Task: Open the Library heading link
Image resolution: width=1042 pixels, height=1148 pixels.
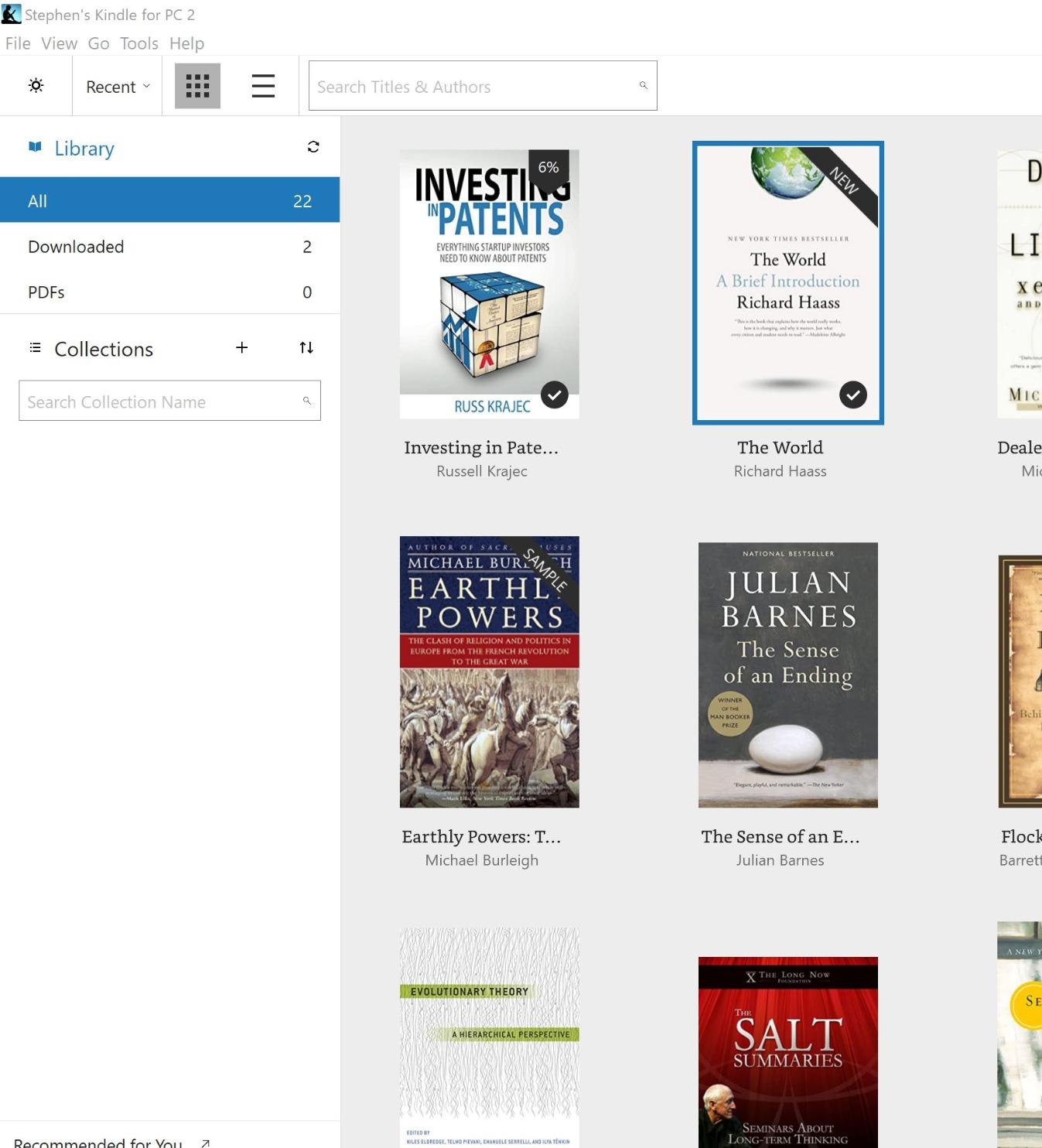Action: [84, 149]
